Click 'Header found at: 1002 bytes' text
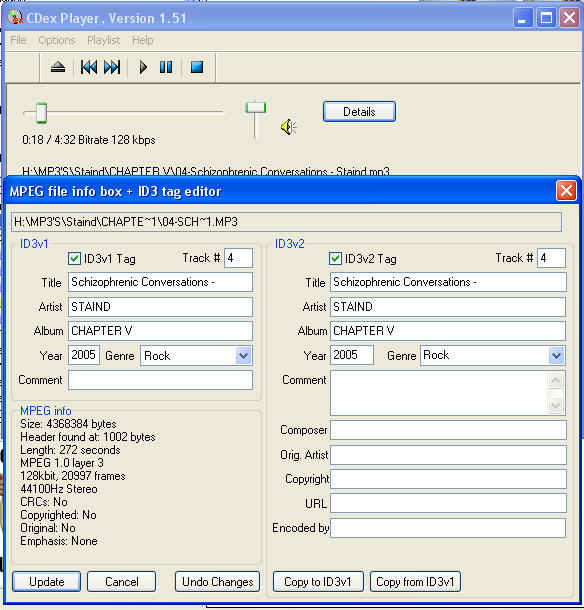584x610 pixels. coord(88,437)
